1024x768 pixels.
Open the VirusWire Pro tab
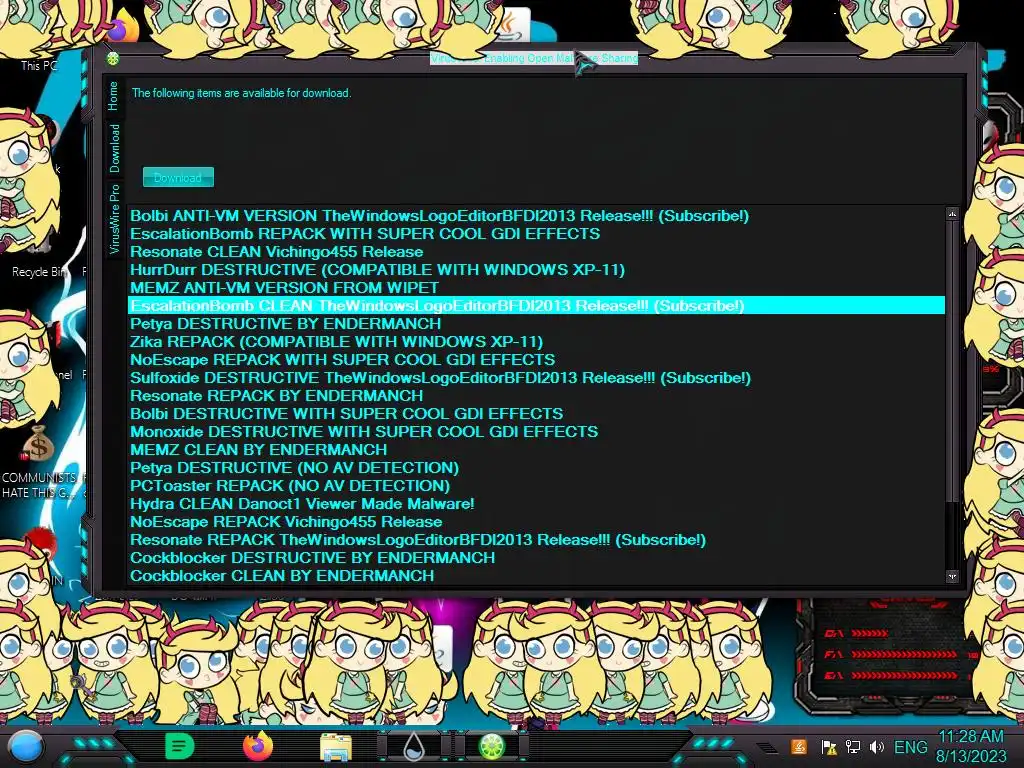114,219
